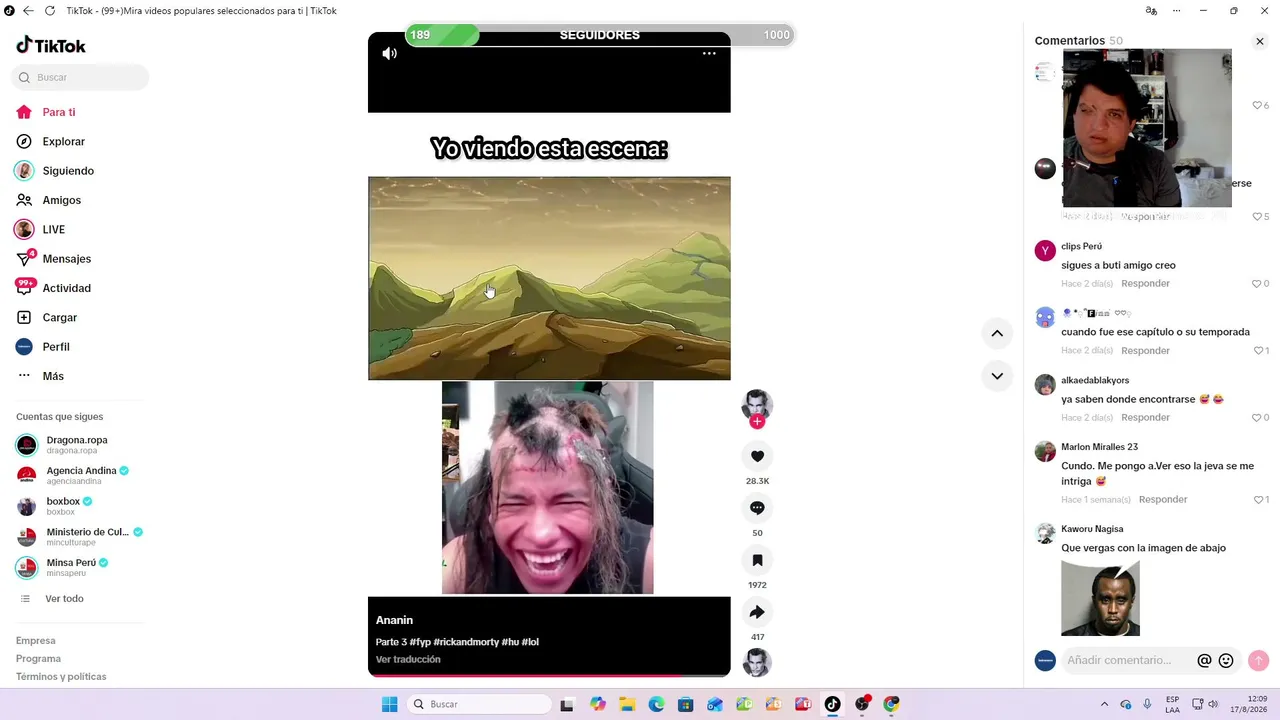Like the alkaedablakyors comment
The image size is (1280, 720).
1260,417
